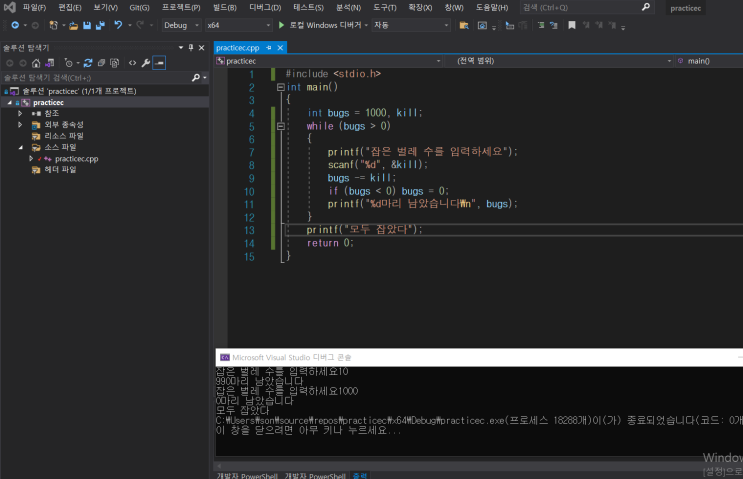
Task: Click the View Code angle-brackets icon
Action: [132, 63]
